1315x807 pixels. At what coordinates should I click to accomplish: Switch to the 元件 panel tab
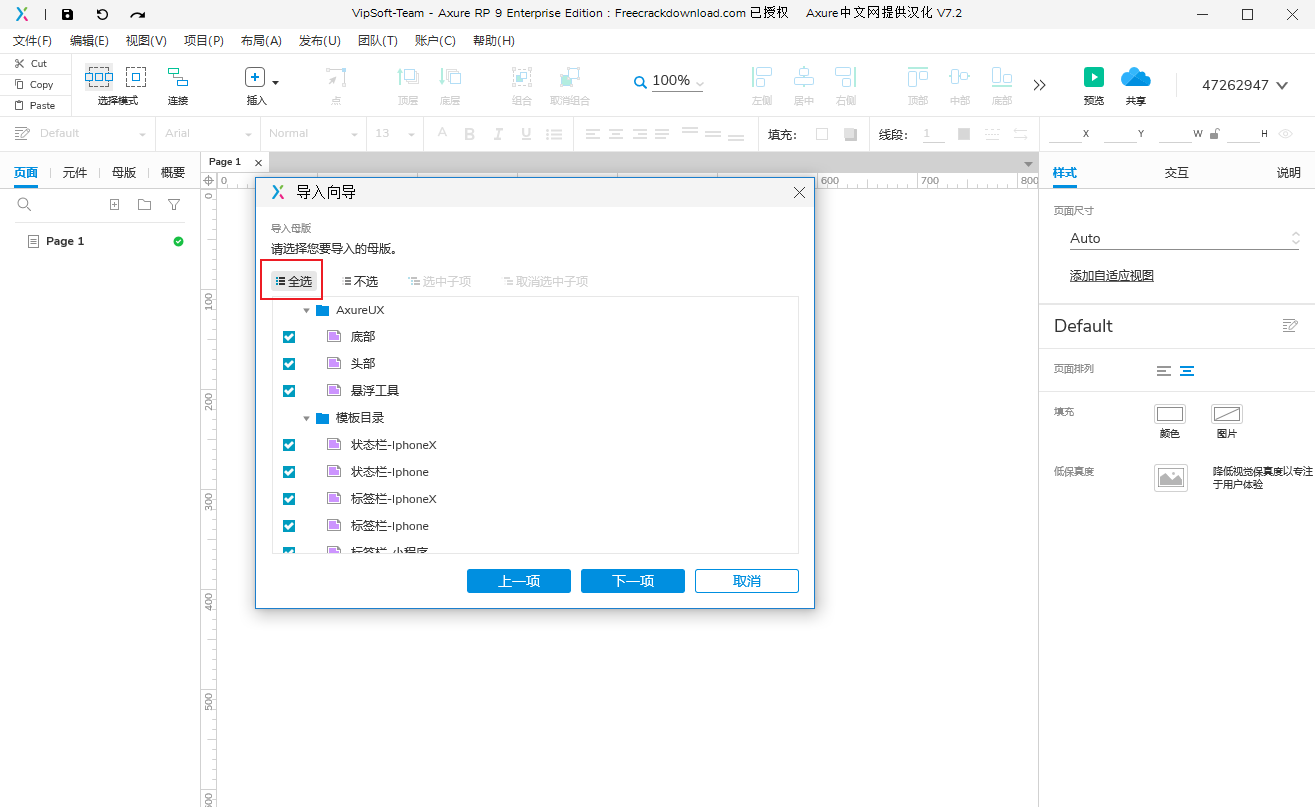click(x=75, y=172)
